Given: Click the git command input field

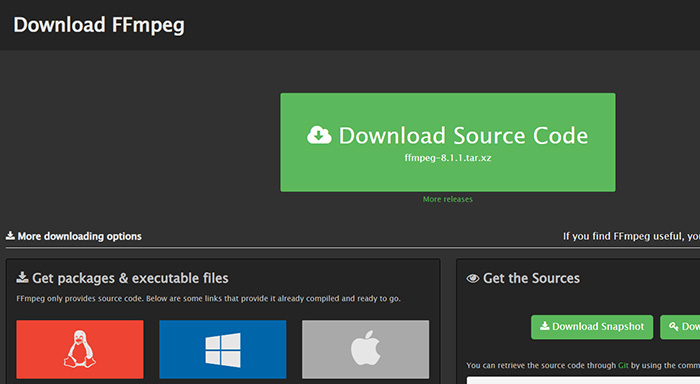Looking at the screenshot, I should [583, 380].
